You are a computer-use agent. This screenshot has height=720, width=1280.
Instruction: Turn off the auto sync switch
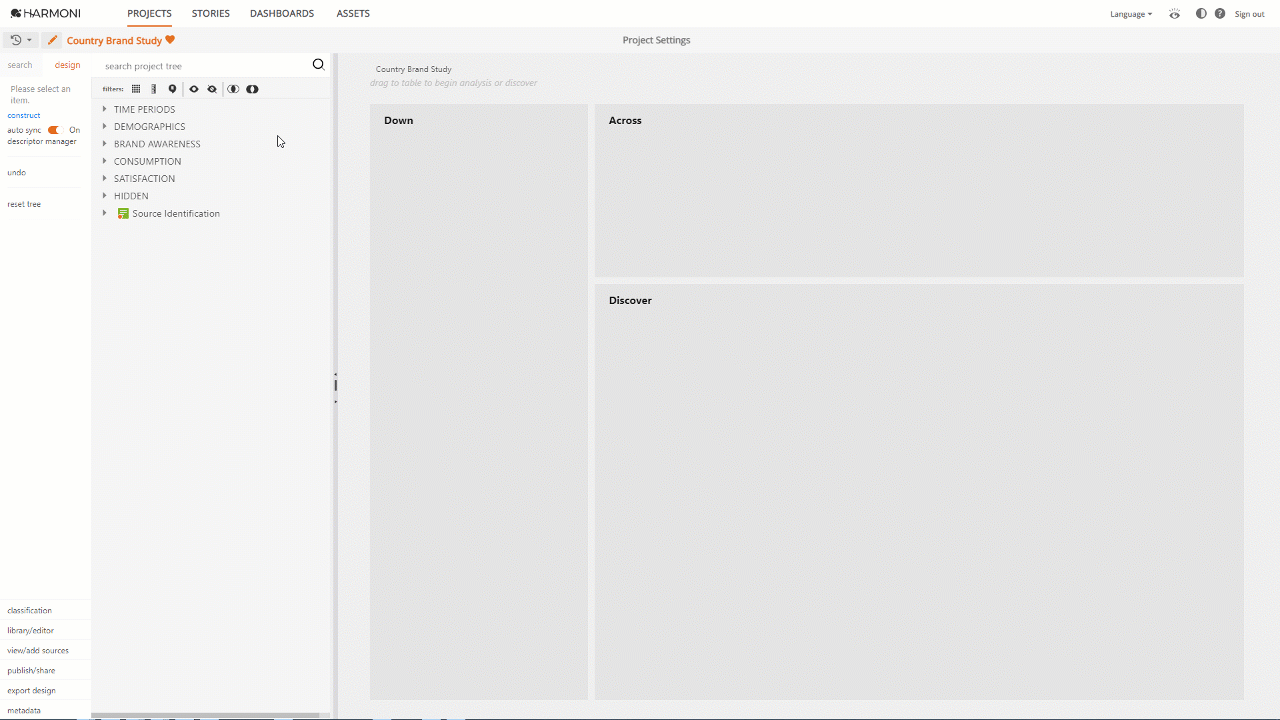(x=54, y=130)
